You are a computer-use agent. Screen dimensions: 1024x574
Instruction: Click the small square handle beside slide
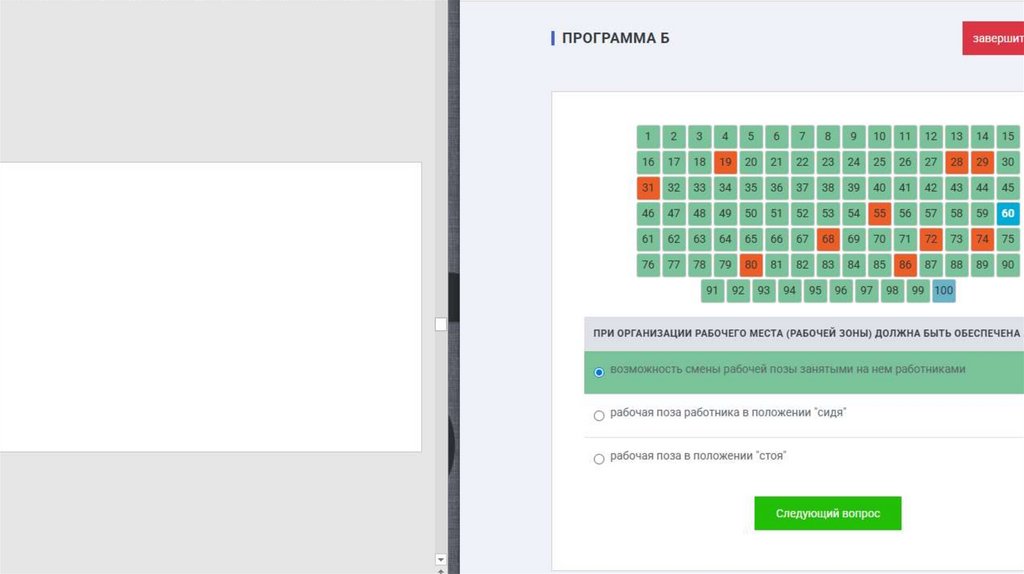441,324
